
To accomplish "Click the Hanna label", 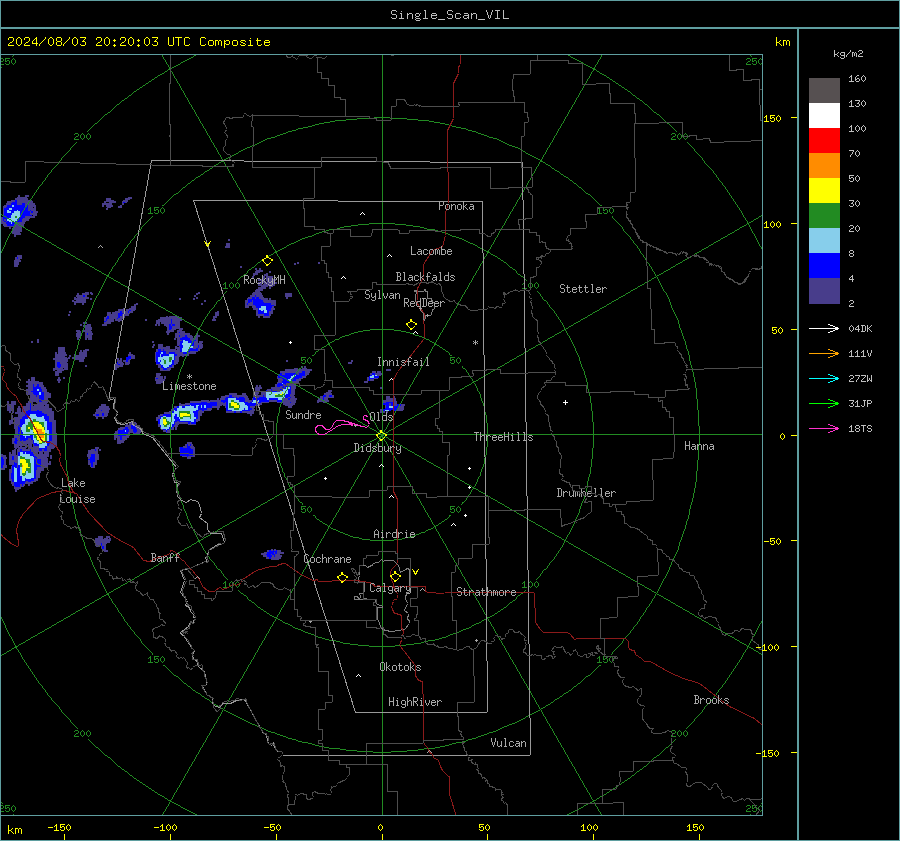I will coord(699,446).
